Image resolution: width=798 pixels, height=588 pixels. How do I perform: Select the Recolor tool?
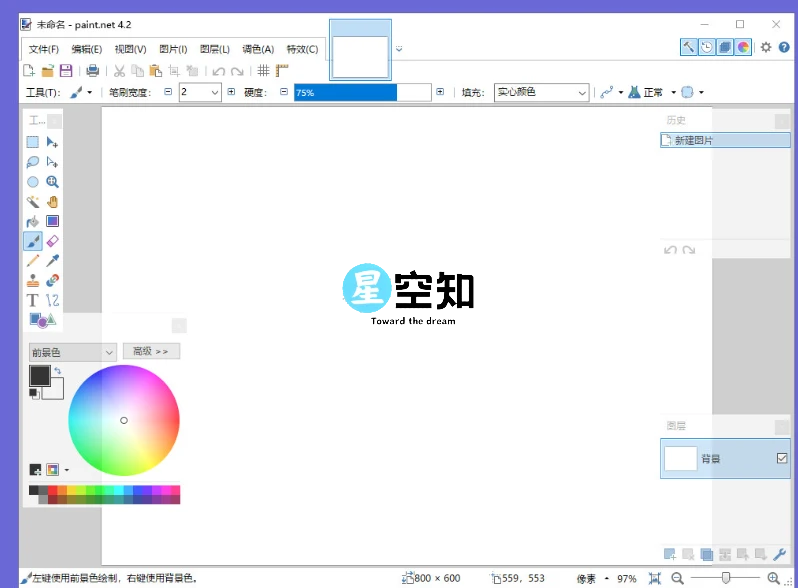(52, 281)
